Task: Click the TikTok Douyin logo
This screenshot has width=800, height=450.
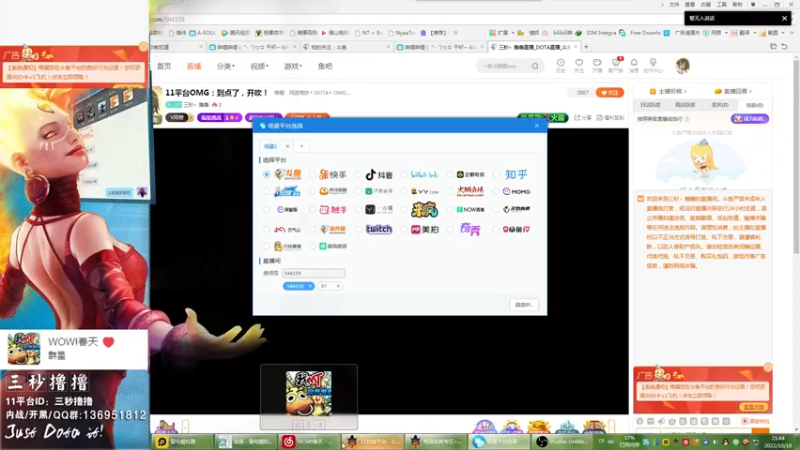Action: 379,174
